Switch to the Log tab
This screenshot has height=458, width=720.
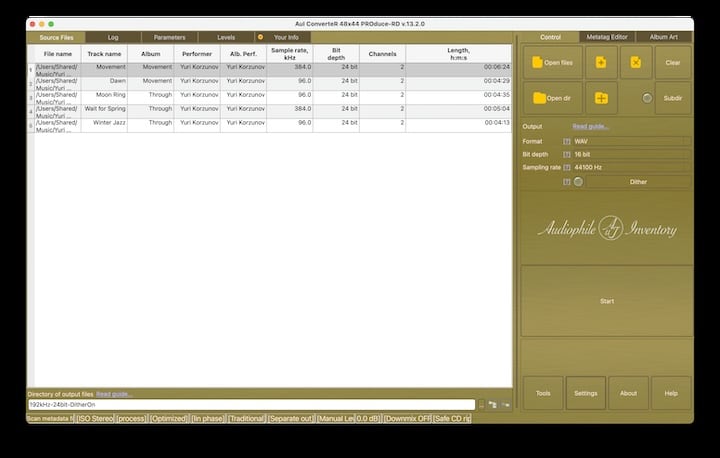[x=113, y=37]
